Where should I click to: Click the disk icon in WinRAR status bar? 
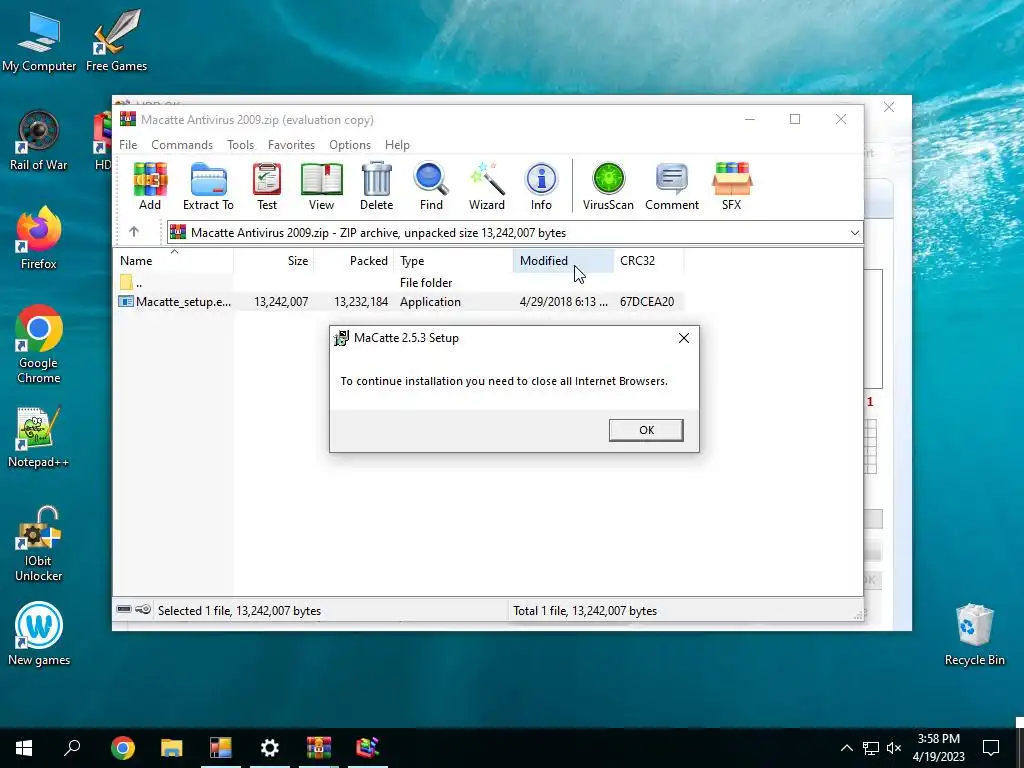(124, 610)
